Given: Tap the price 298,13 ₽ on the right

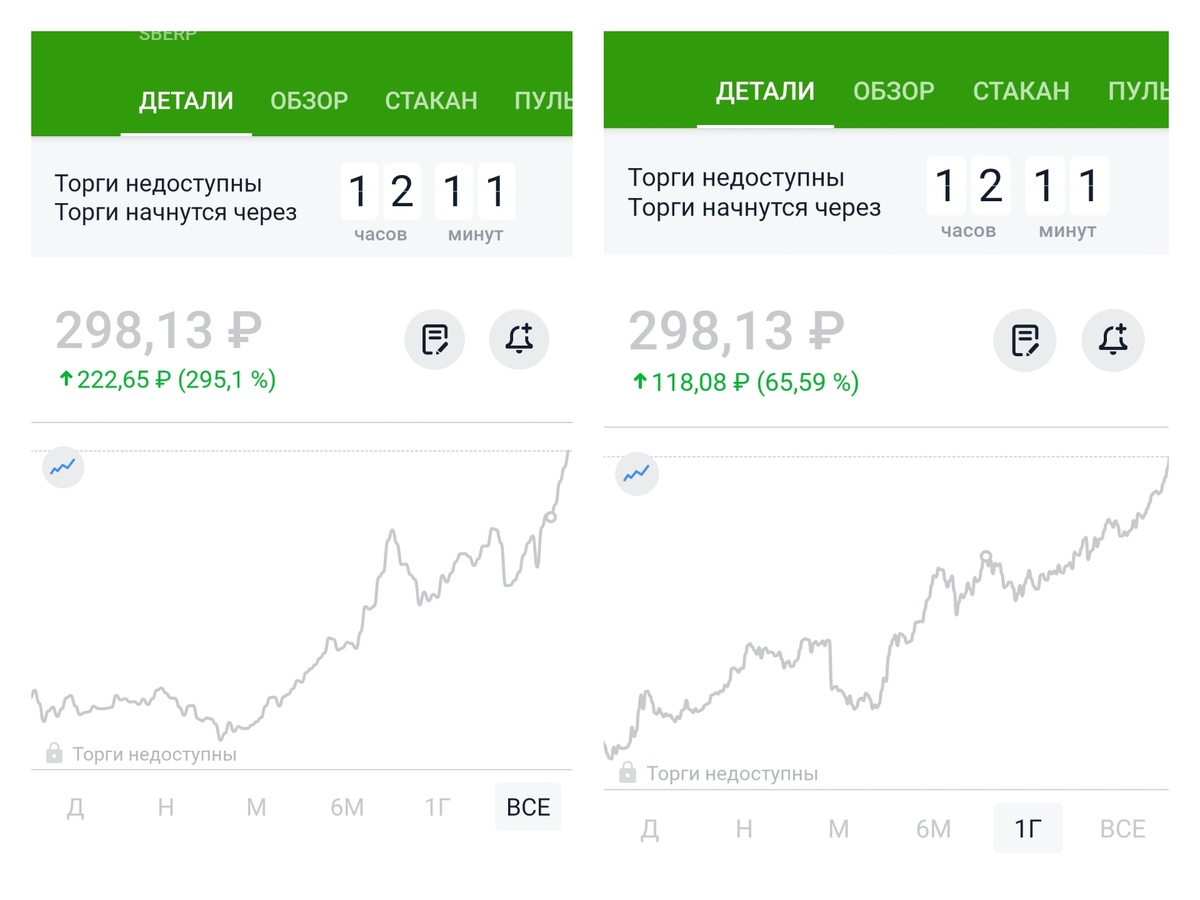Looking at the screenshot, I should coord(735,330).
